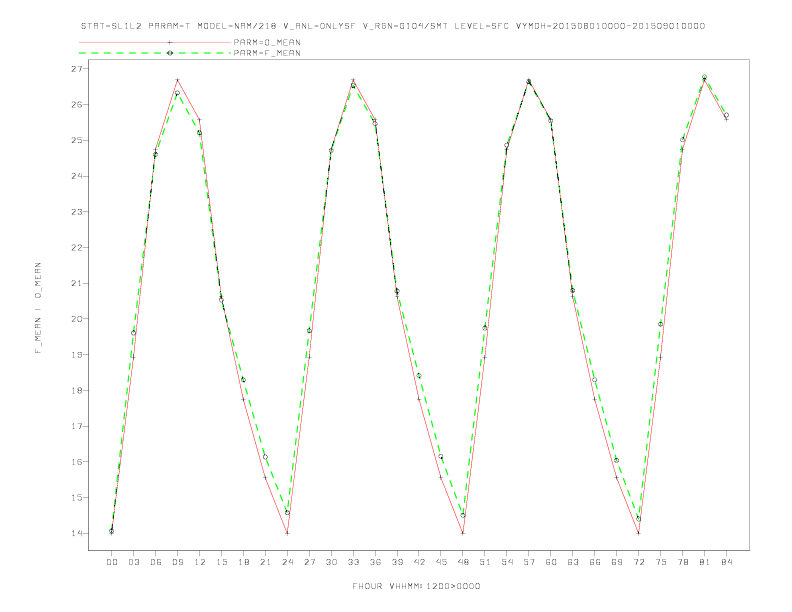Click y-axis tick label 19

(77, 354)
